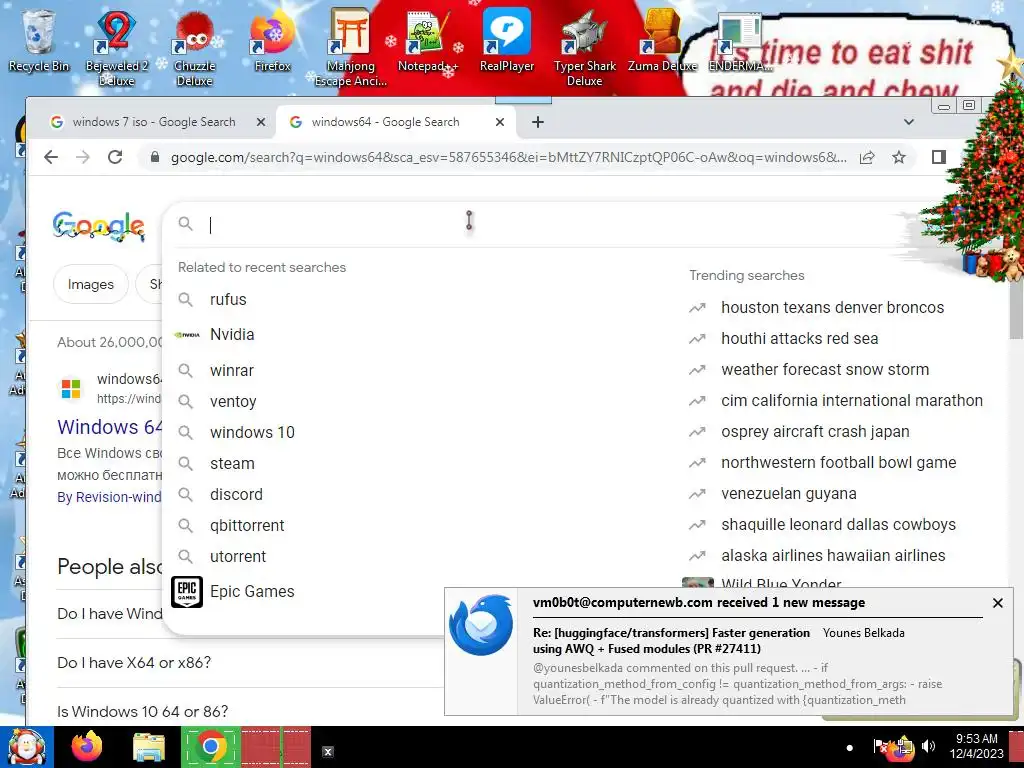This screenshot has width=1024, height=768.
Task: Dismiss the Thunderbird notification with X
Action: [x=997, y=603]
